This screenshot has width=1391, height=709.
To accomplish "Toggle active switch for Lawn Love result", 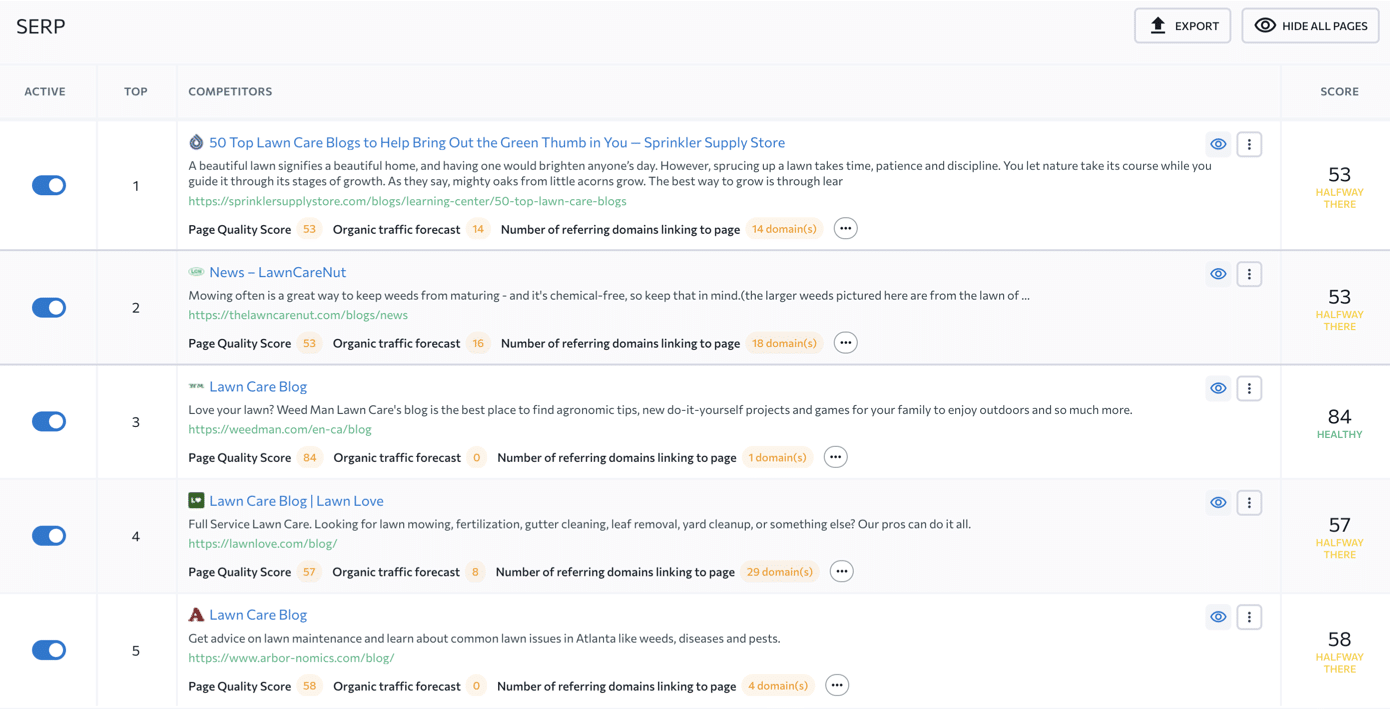I will tap(49, 536).
